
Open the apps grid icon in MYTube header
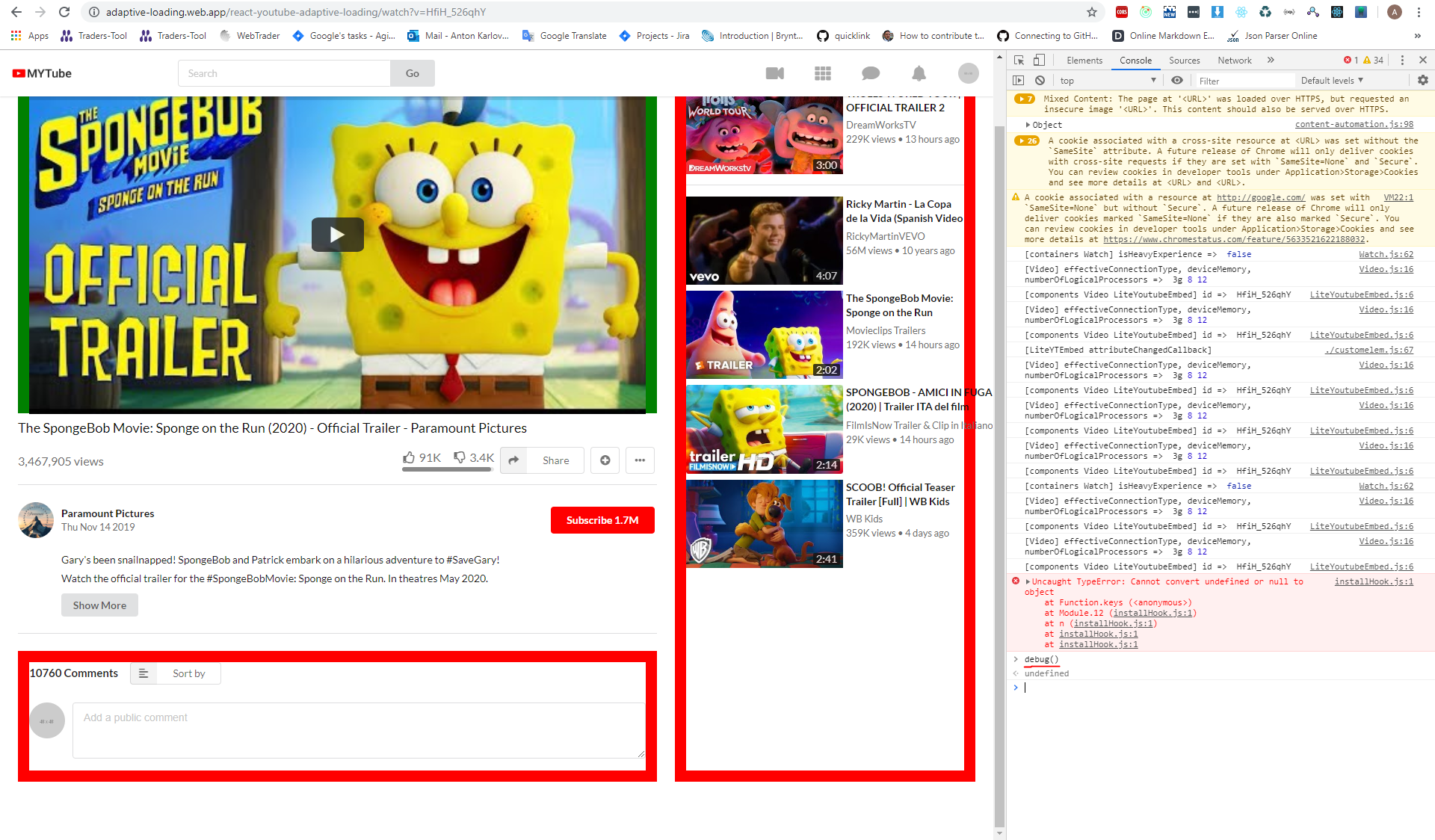click(822, 73)
